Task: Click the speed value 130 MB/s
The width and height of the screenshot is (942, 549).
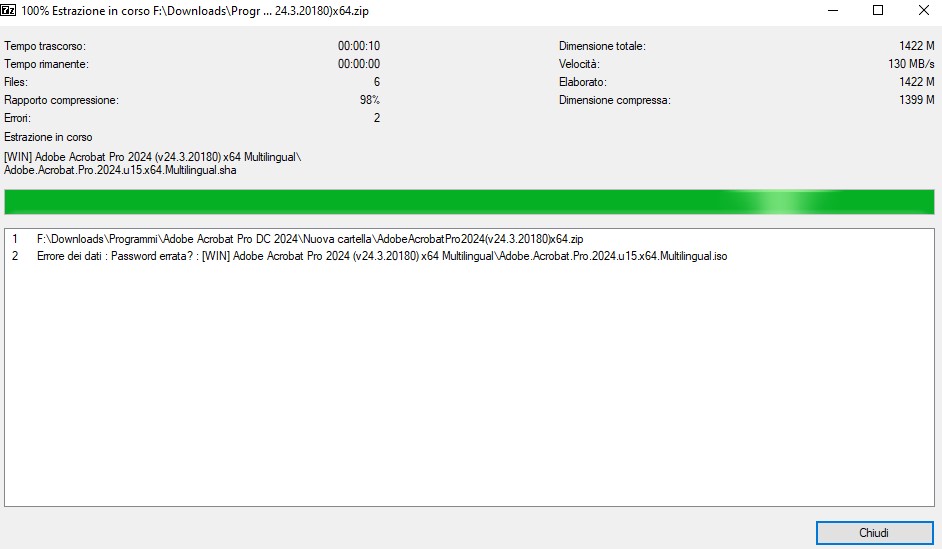Action: pos(911,64)
